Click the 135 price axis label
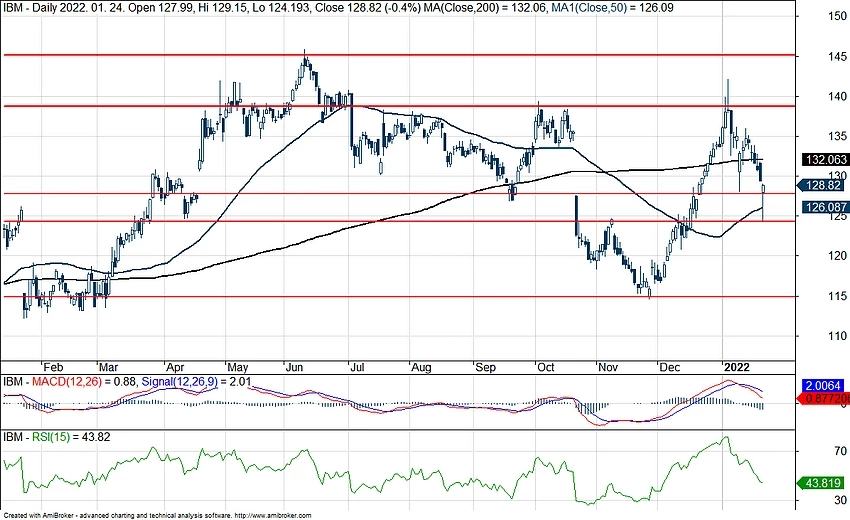This screenshot has width=850, height=520. click(837, 136)
